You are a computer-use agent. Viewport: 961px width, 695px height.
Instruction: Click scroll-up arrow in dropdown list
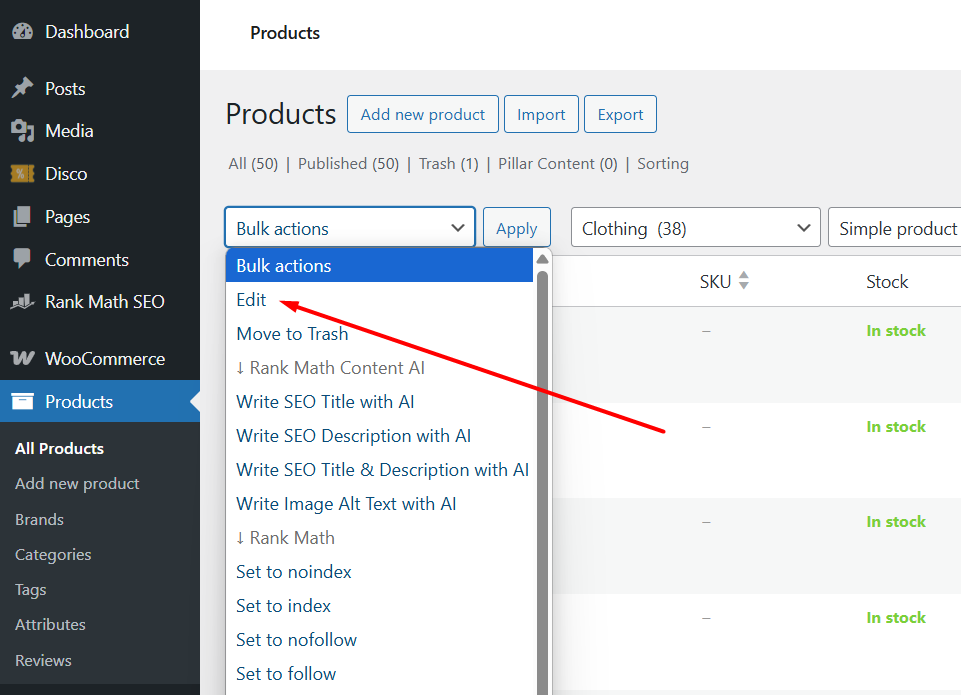542,259
